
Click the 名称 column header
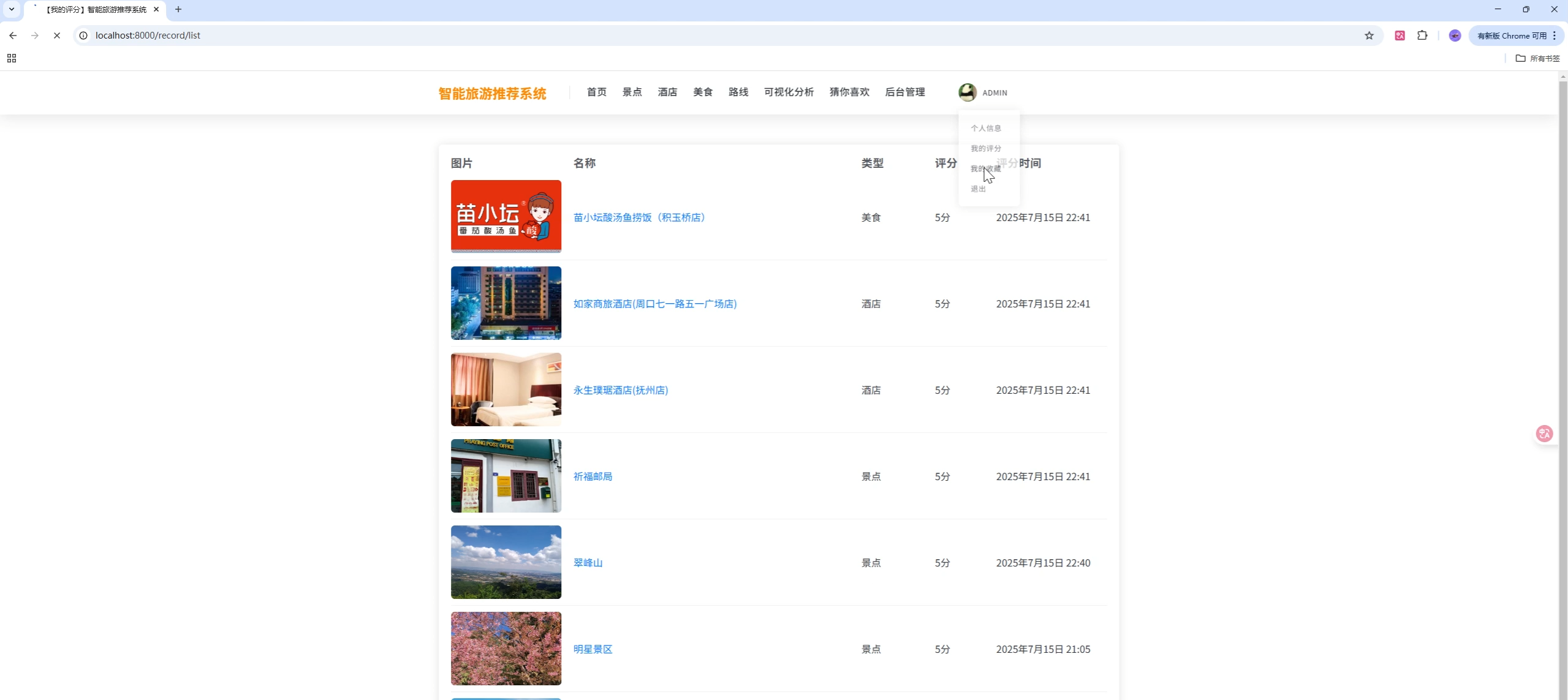click(x=584, y=163)
